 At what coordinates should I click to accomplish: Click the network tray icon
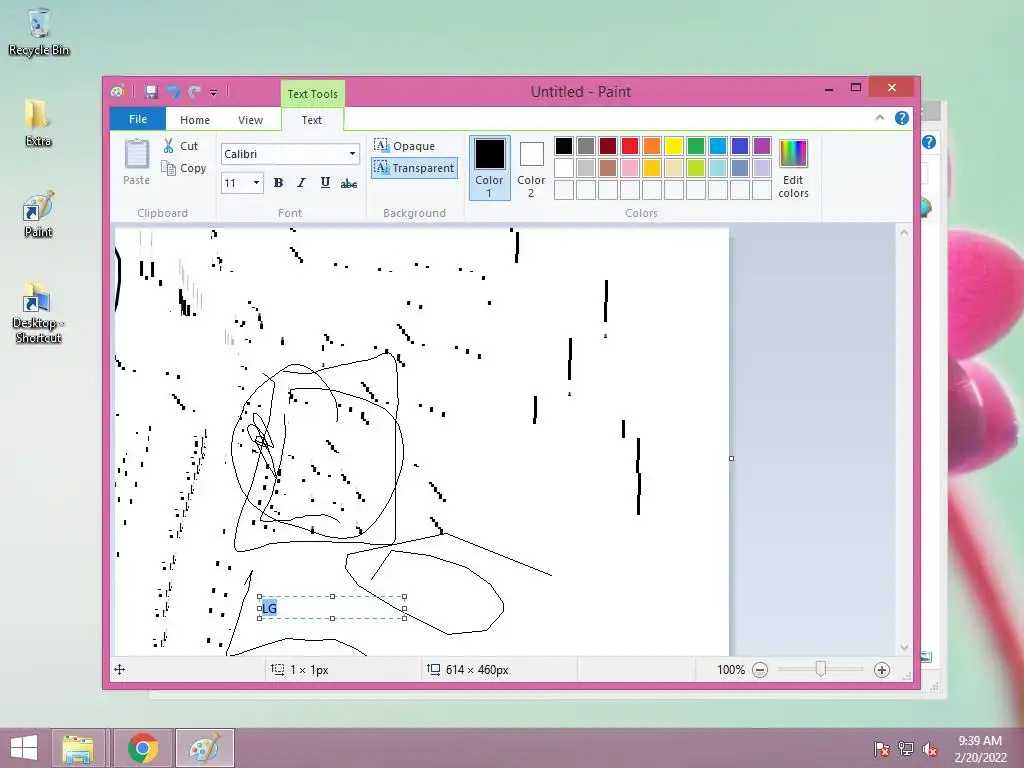pos(906,748)
